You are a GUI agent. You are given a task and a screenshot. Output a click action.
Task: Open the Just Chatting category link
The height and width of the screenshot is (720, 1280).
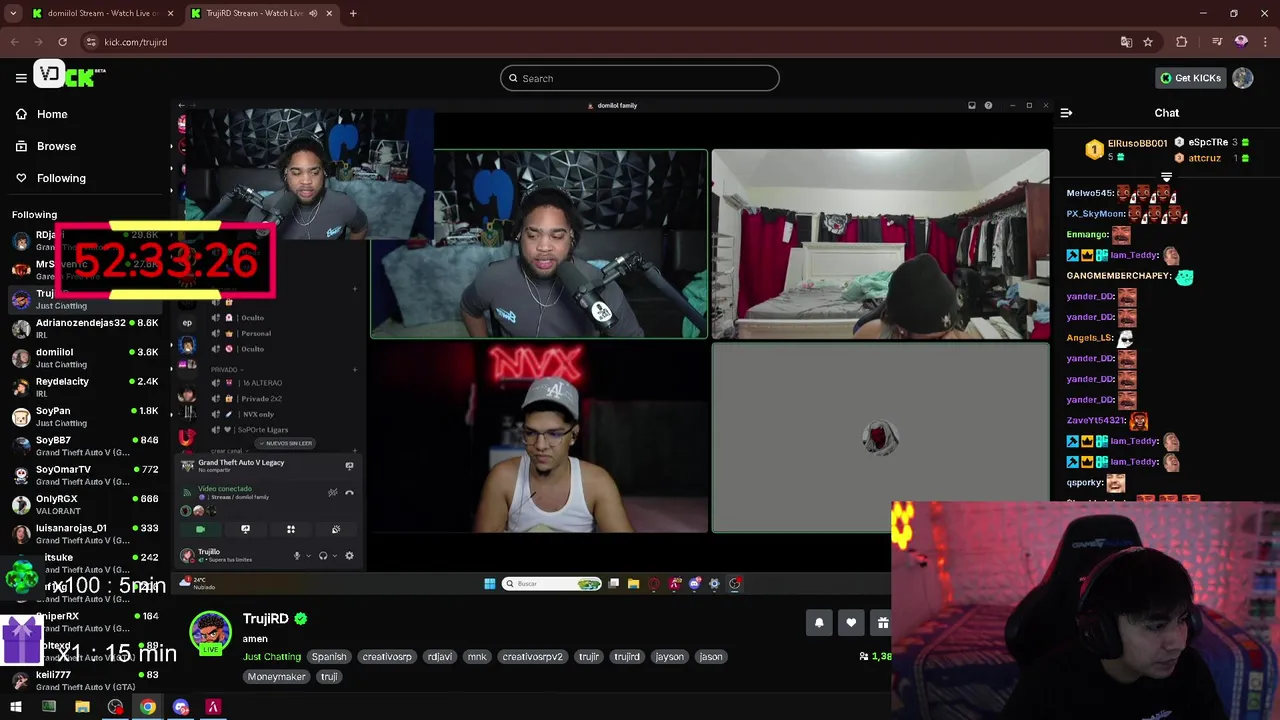point(272,657)
